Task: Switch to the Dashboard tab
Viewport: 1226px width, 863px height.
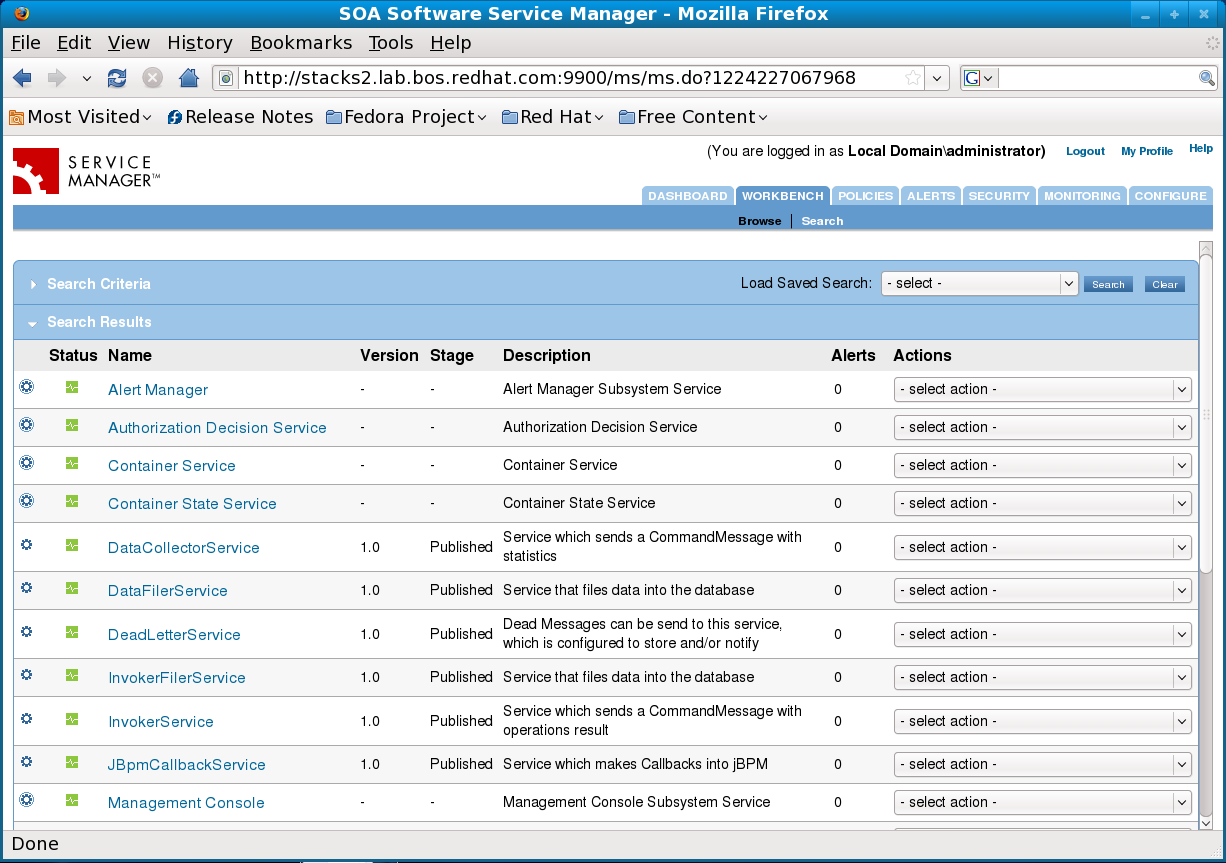Action: pyautogui.click(x=688, y=196)
